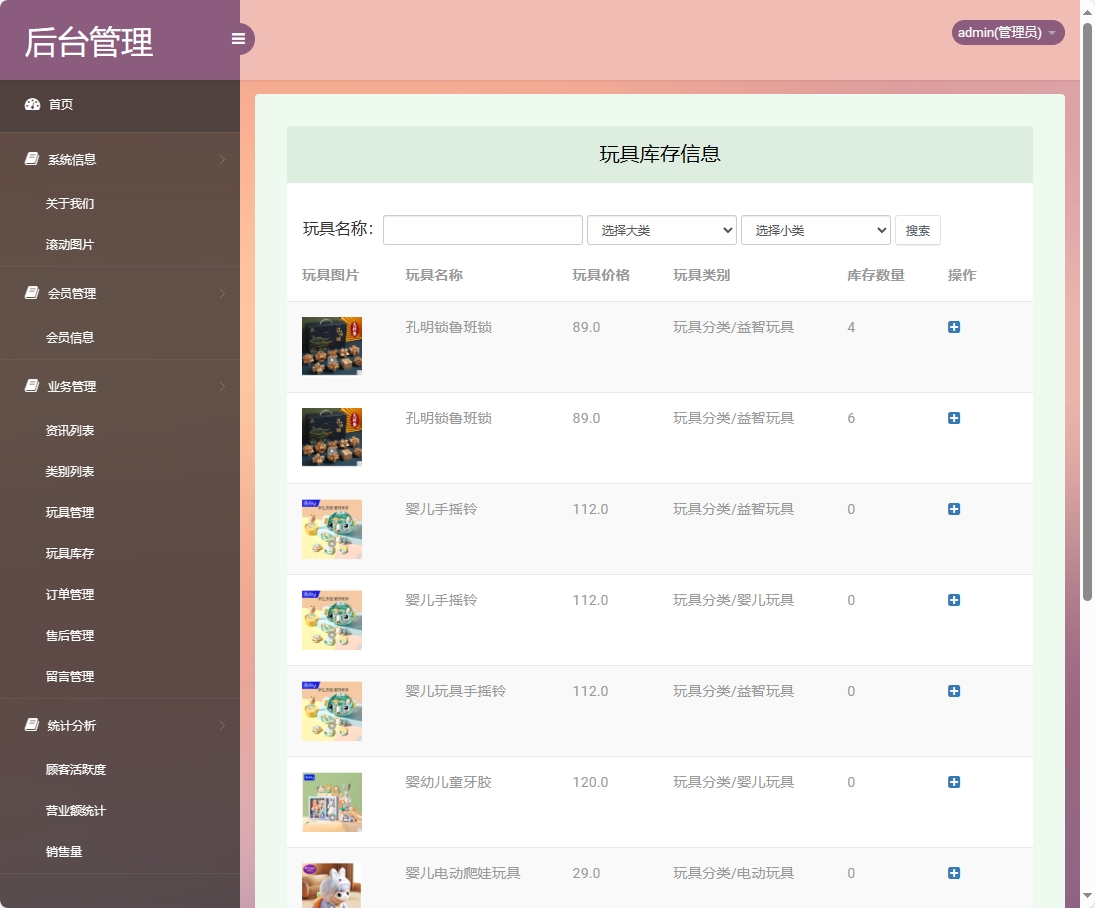Click the plus icon for 婴儿手摇铃 row
The height and width of the screenshot is (908, 1095).
click(x=953, y=509)
